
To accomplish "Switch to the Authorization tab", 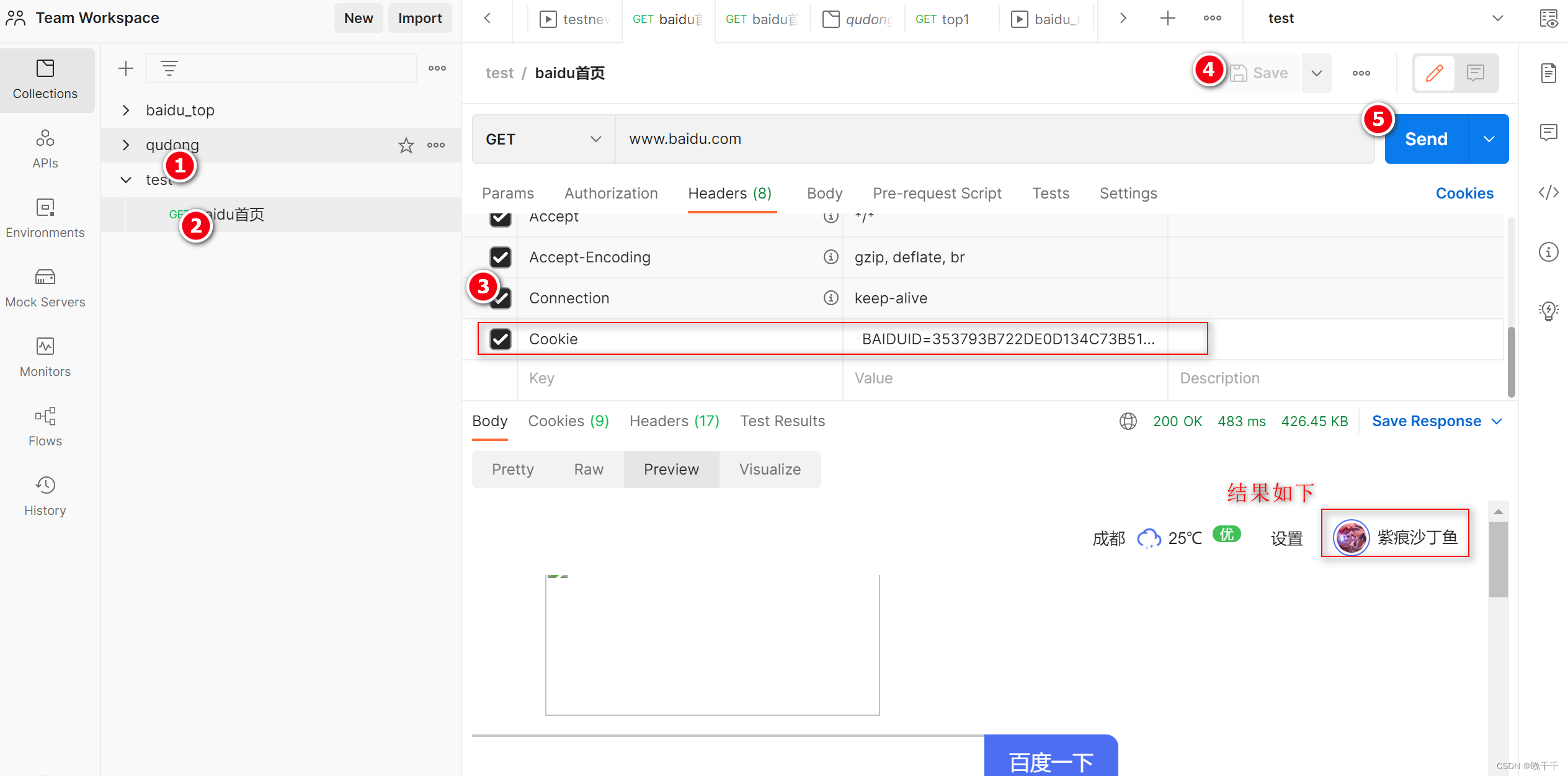I will [611, 194].
